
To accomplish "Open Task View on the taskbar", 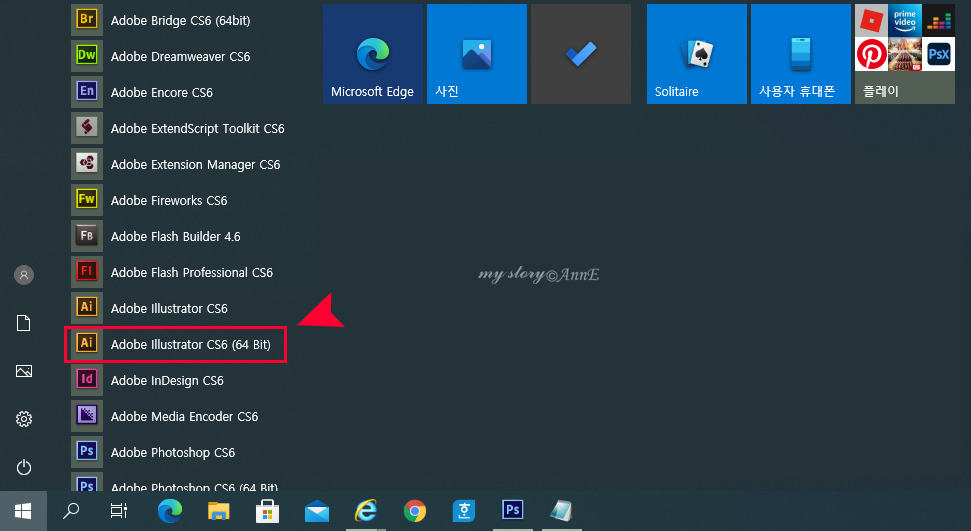I will point(119,511).
